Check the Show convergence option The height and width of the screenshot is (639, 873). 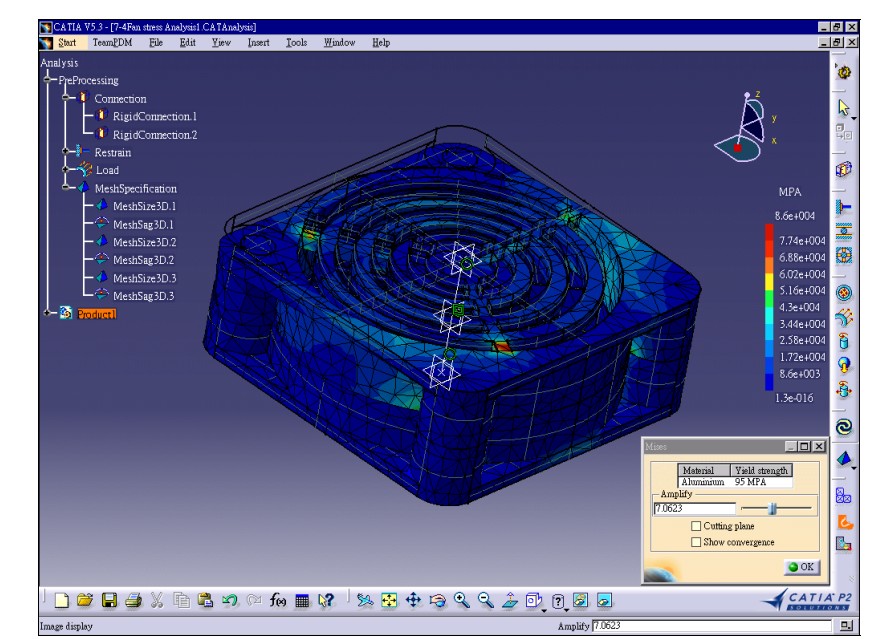696,542
